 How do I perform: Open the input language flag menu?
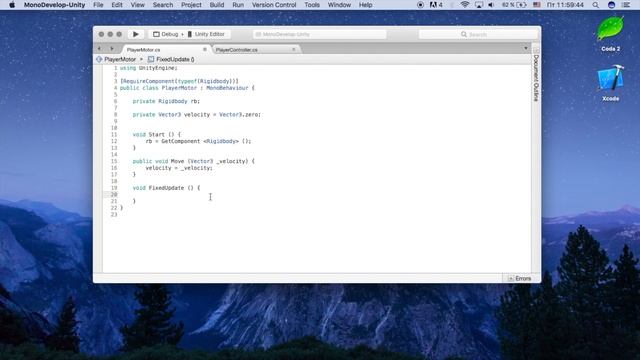537,5
